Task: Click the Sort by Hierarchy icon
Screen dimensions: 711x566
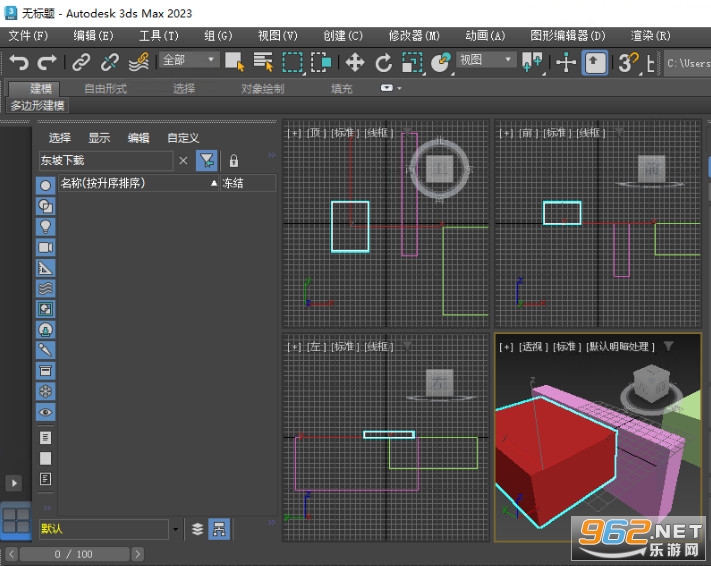Action: pos(219,529)
